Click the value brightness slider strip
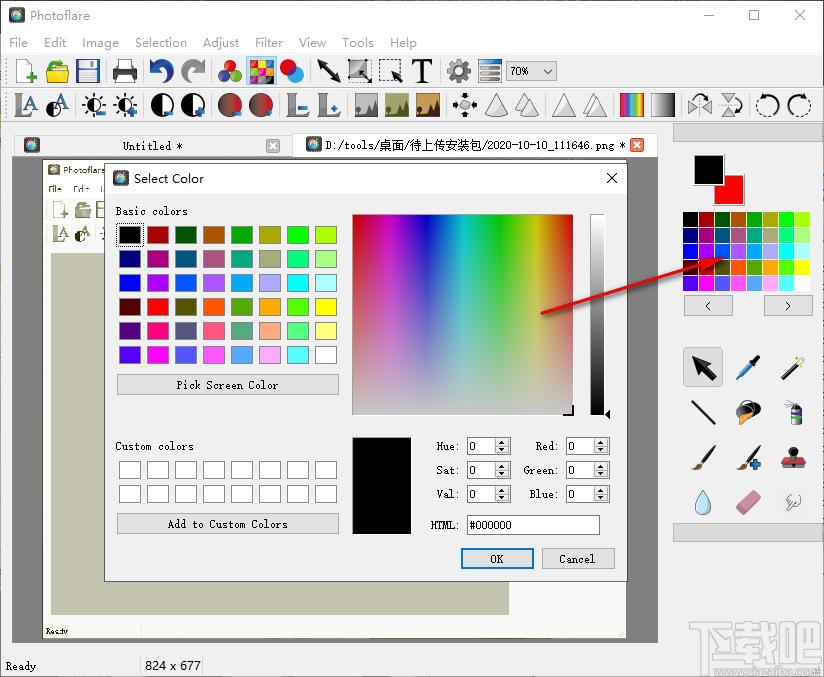The height and width of the screenshot is (677, 824). tap(597, 314)
